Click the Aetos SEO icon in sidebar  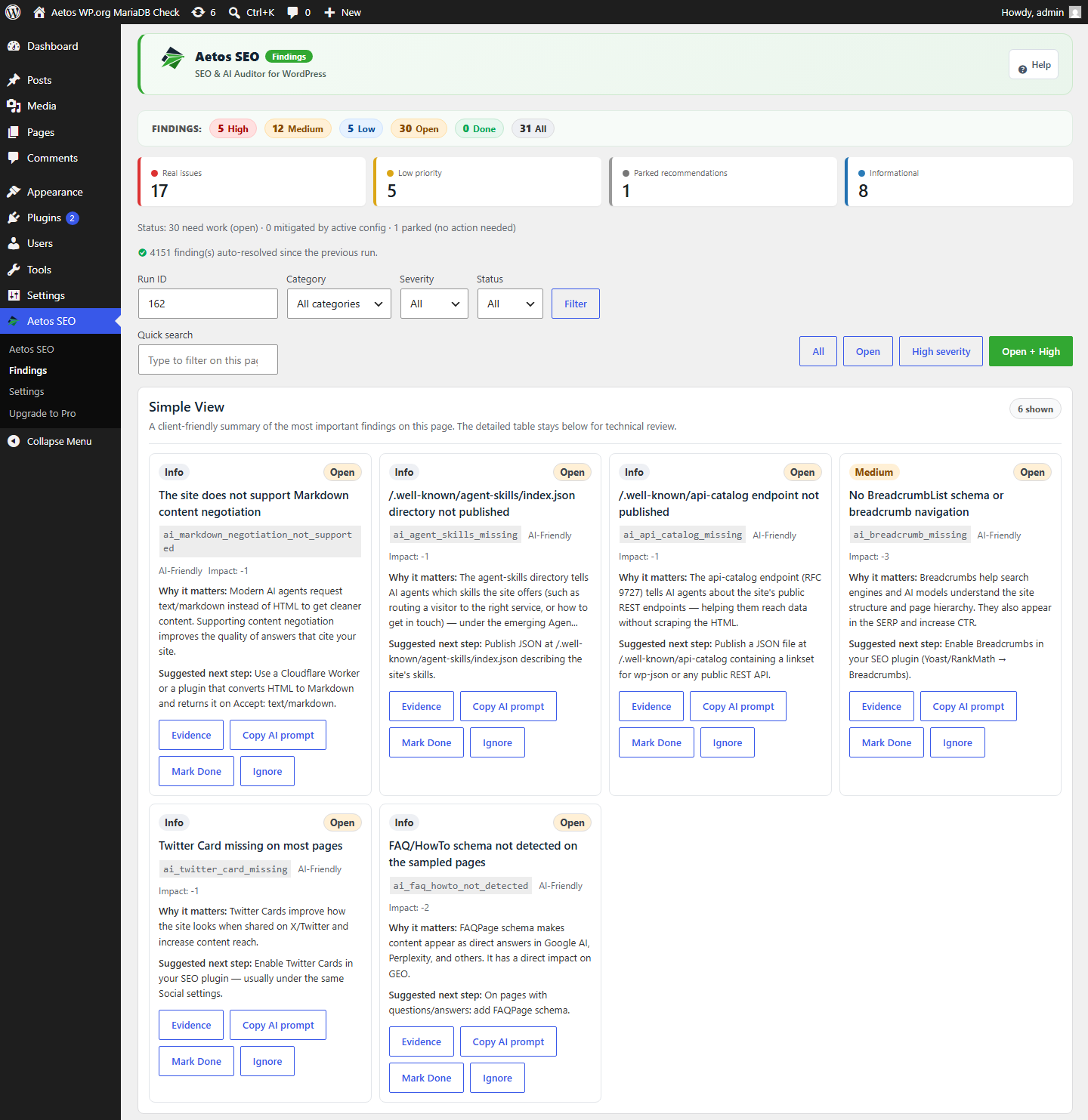[x=14, y=321]
